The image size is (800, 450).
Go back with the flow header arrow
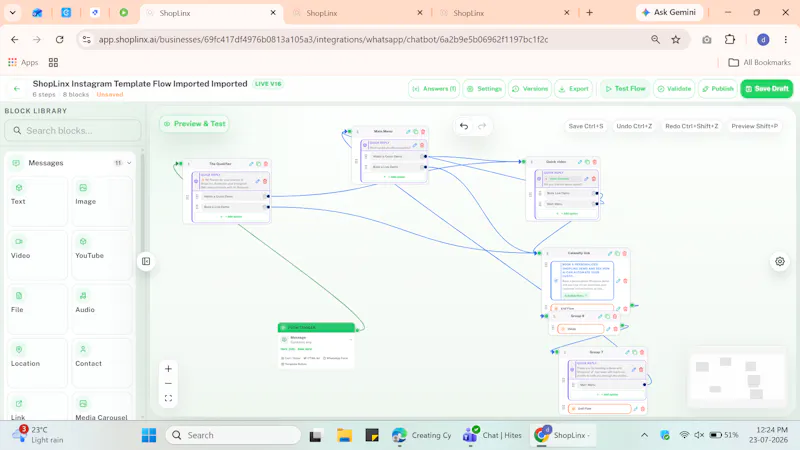(17, 88)
